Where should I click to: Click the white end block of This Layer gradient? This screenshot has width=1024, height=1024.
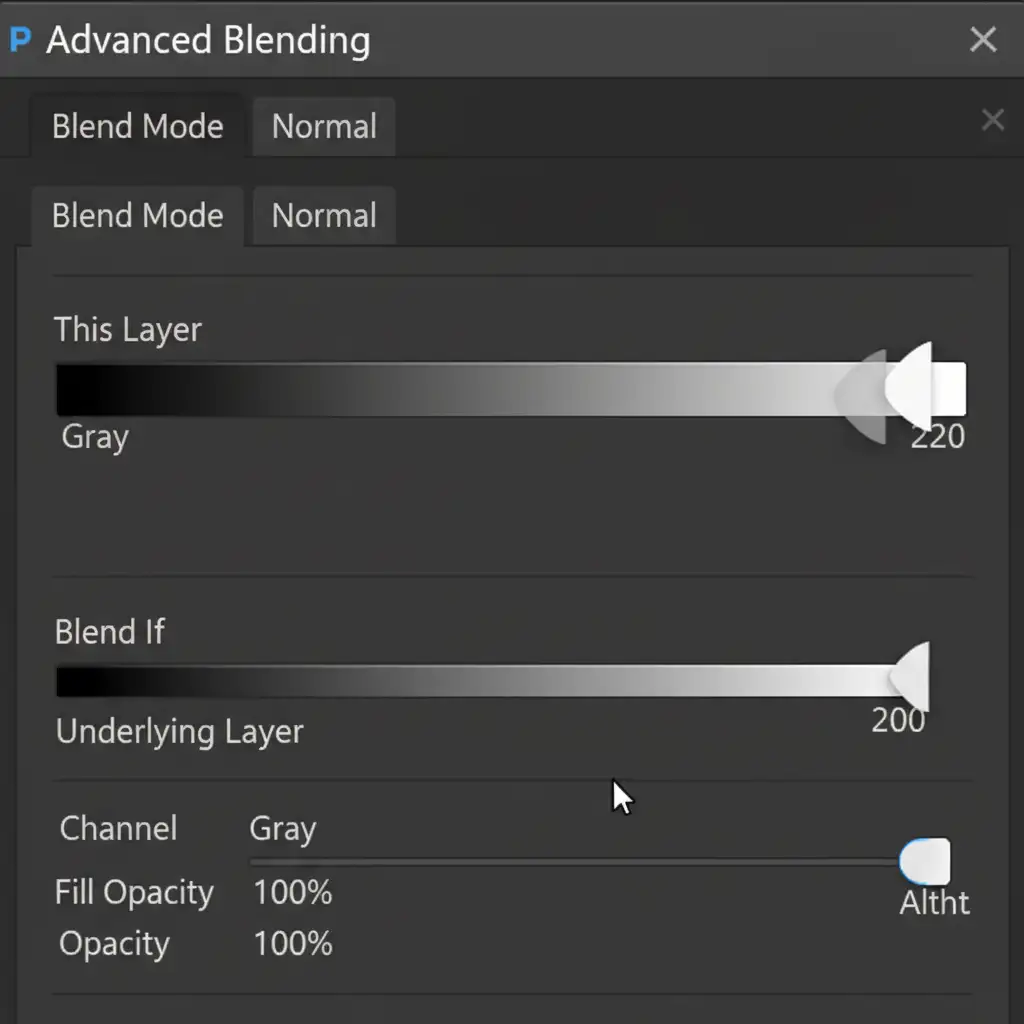950,389
